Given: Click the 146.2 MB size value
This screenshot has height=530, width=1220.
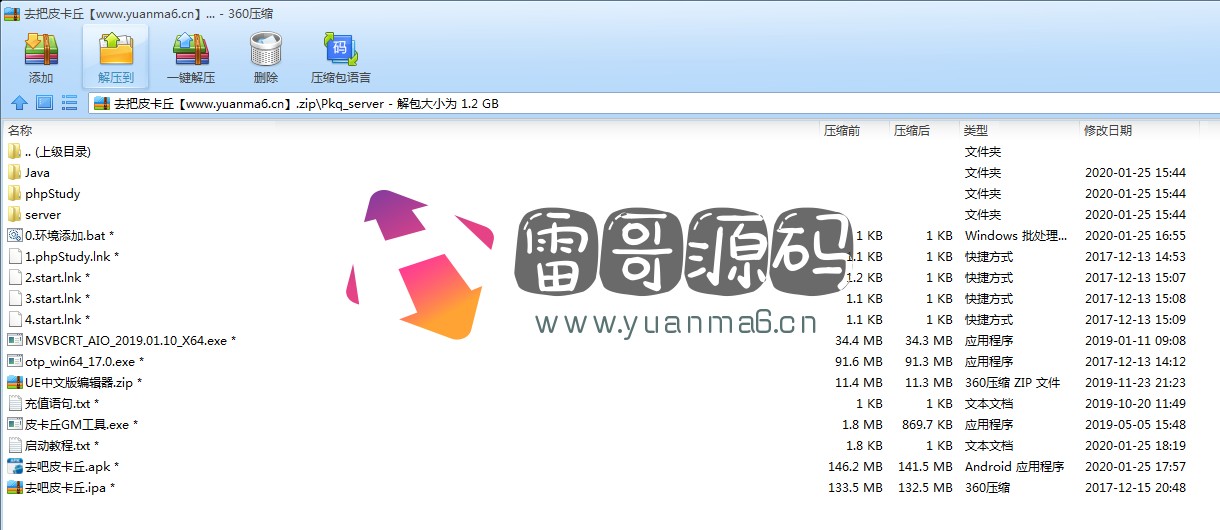Looking at the screenshot, I should click(x=855, y=467).
